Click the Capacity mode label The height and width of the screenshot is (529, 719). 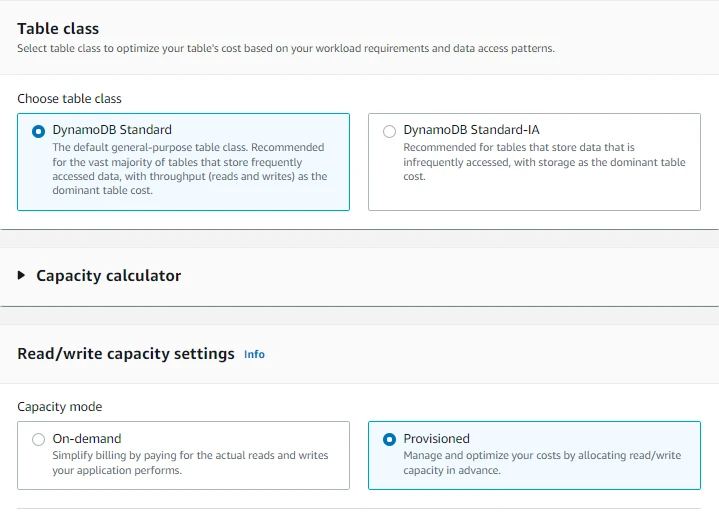click(x=59, y=407)
